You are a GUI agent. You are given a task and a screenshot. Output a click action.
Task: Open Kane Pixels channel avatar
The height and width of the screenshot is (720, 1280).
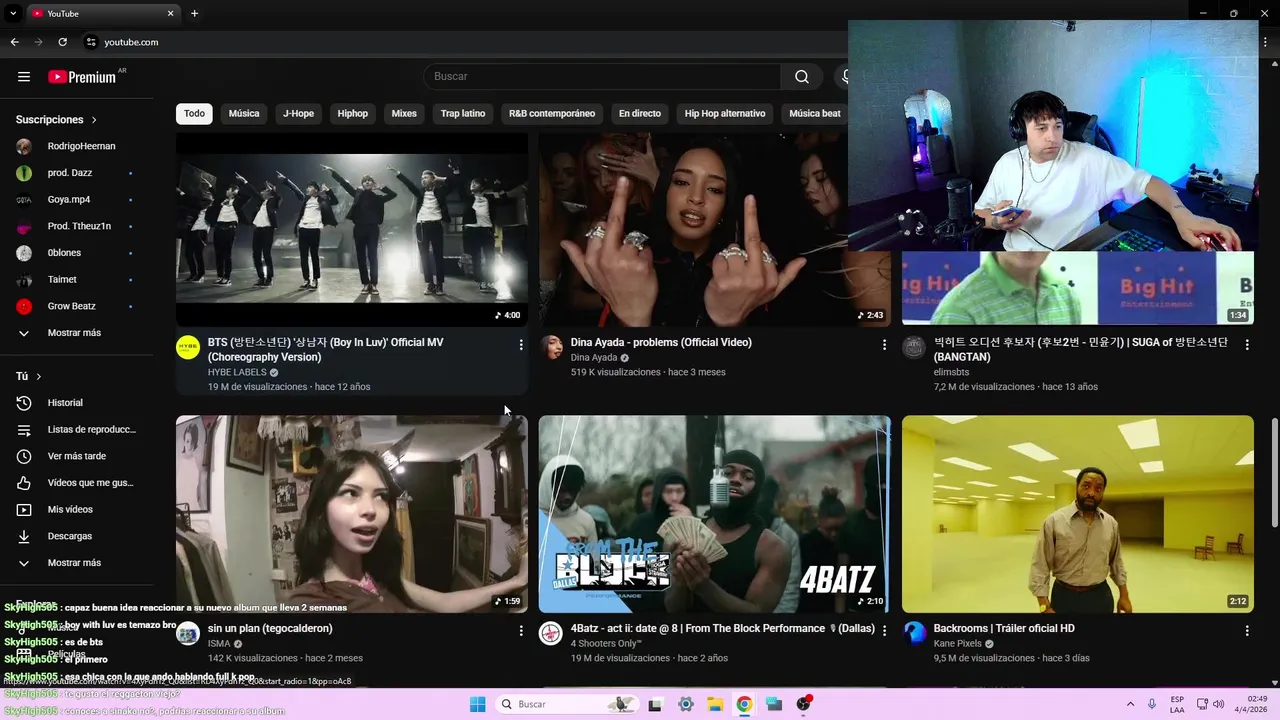click(x=914, y=633)
